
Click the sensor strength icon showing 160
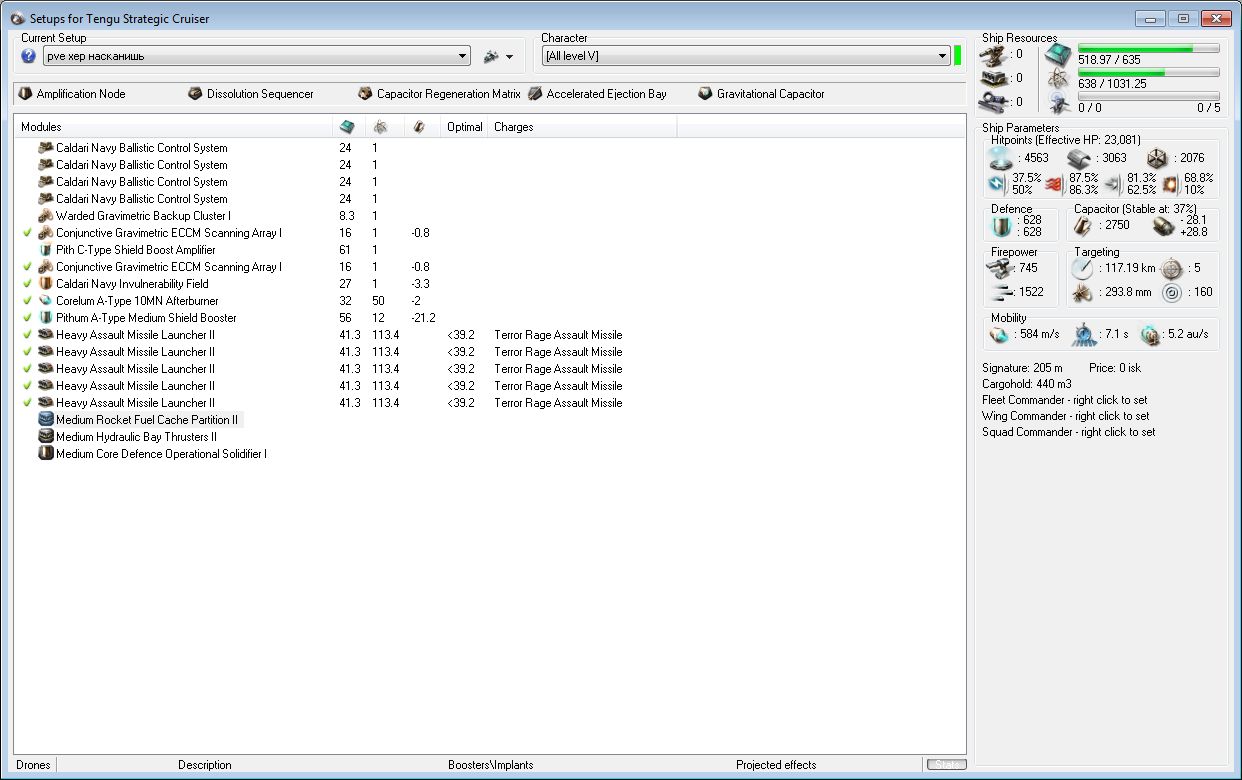click(x=1172, y=292)
